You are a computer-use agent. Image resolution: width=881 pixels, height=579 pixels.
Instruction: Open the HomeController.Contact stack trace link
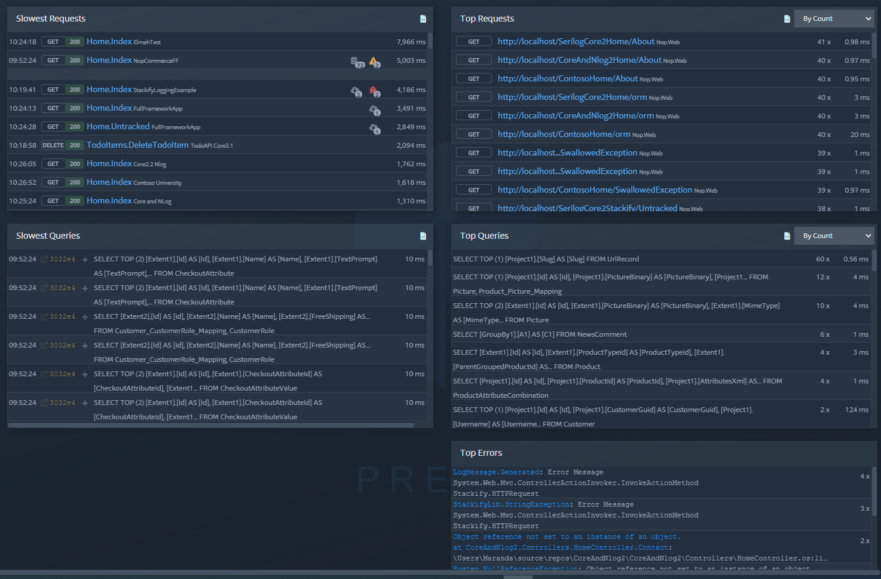tap(562, 548)
